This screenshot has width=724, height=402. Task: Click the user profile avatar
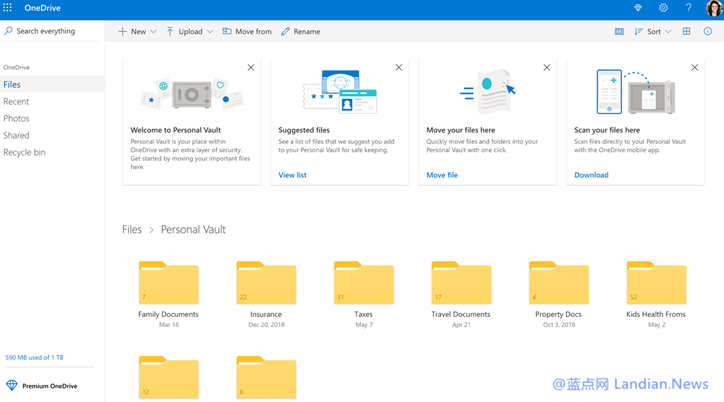[714, 8]
